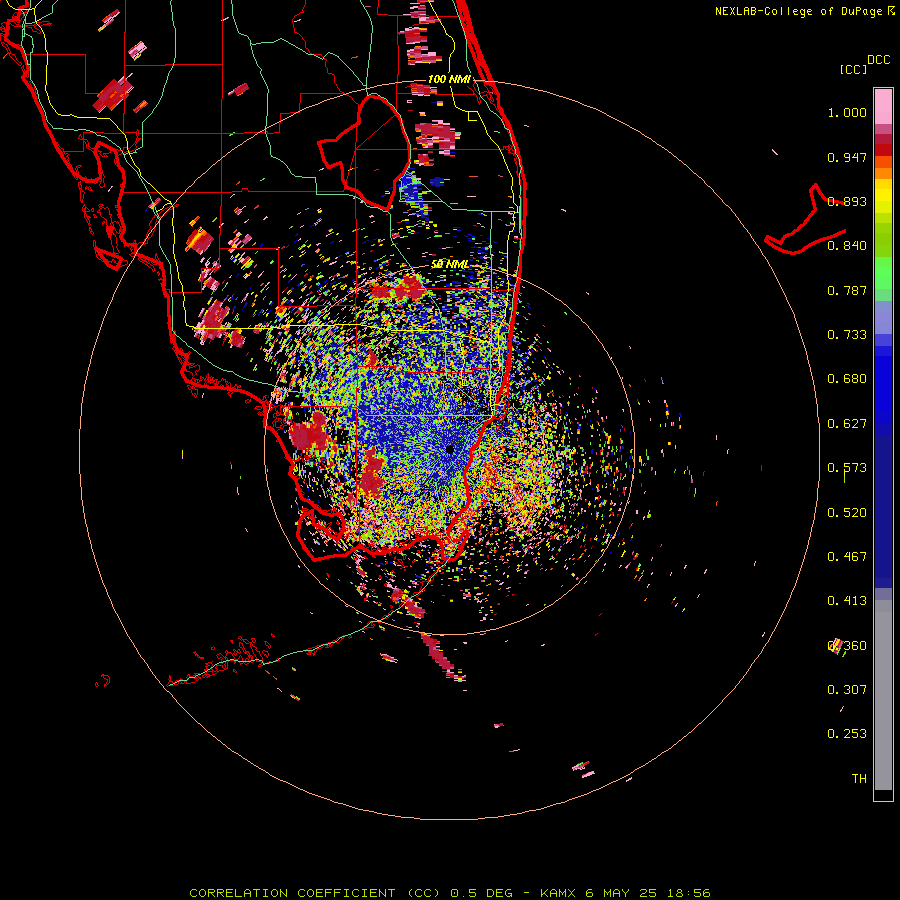Click the 0.947 scale value
Image resolution: width=900 pixels, height=900 pixels.
pyautogui.click(x=847, y=157)
